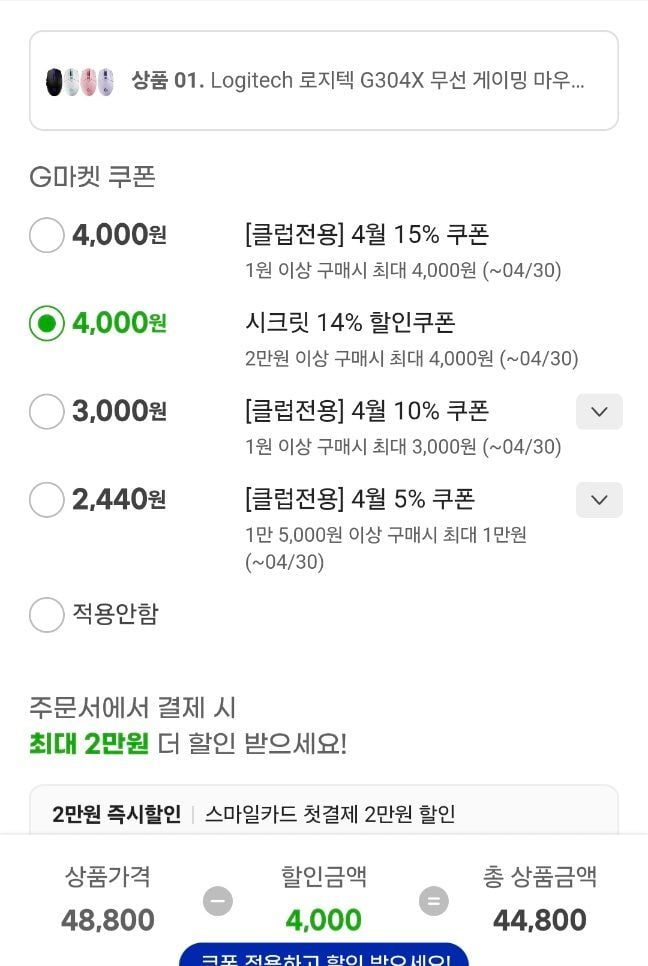Click the 상품 01 Logitech G304X title
The height and width of the screenshot is (966, 648).
[357, 81]
